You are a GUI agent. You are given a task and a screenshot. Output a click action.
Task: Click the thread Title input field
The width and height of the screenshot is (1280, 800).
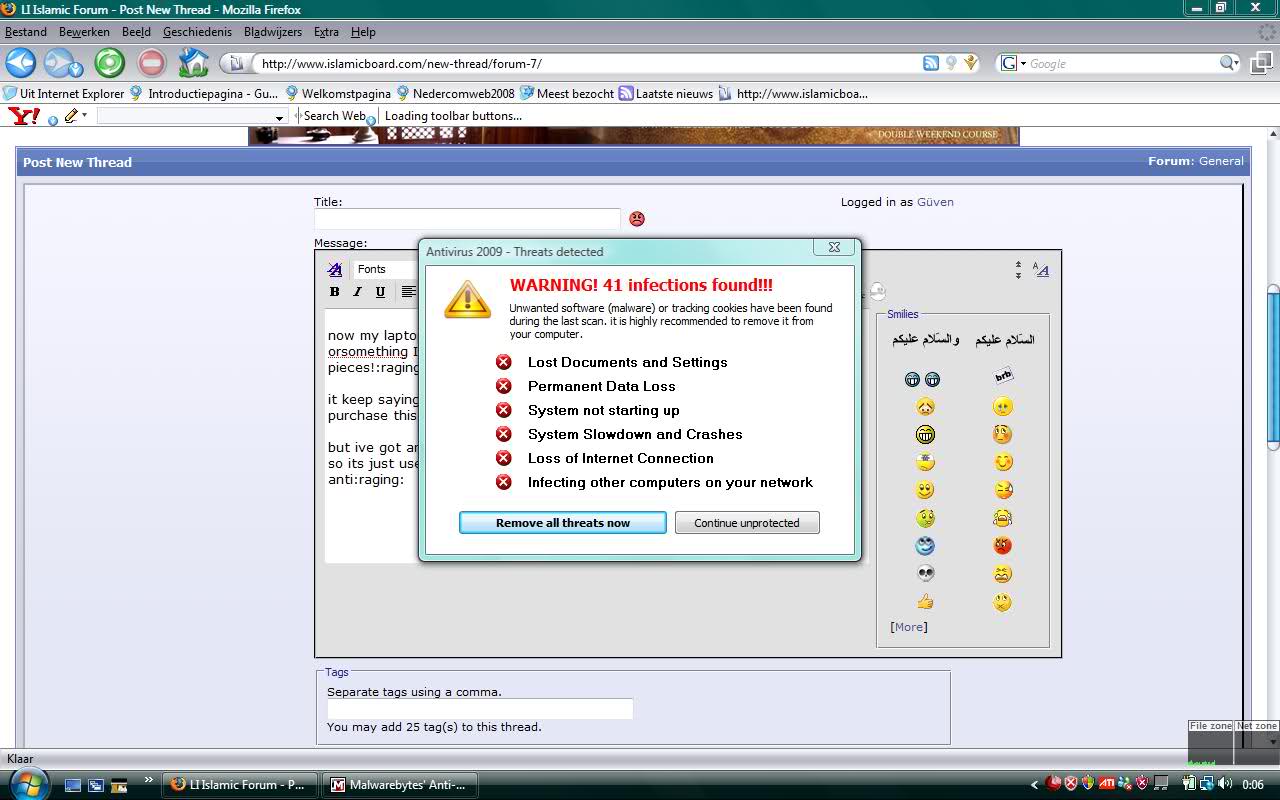(468, 219)
